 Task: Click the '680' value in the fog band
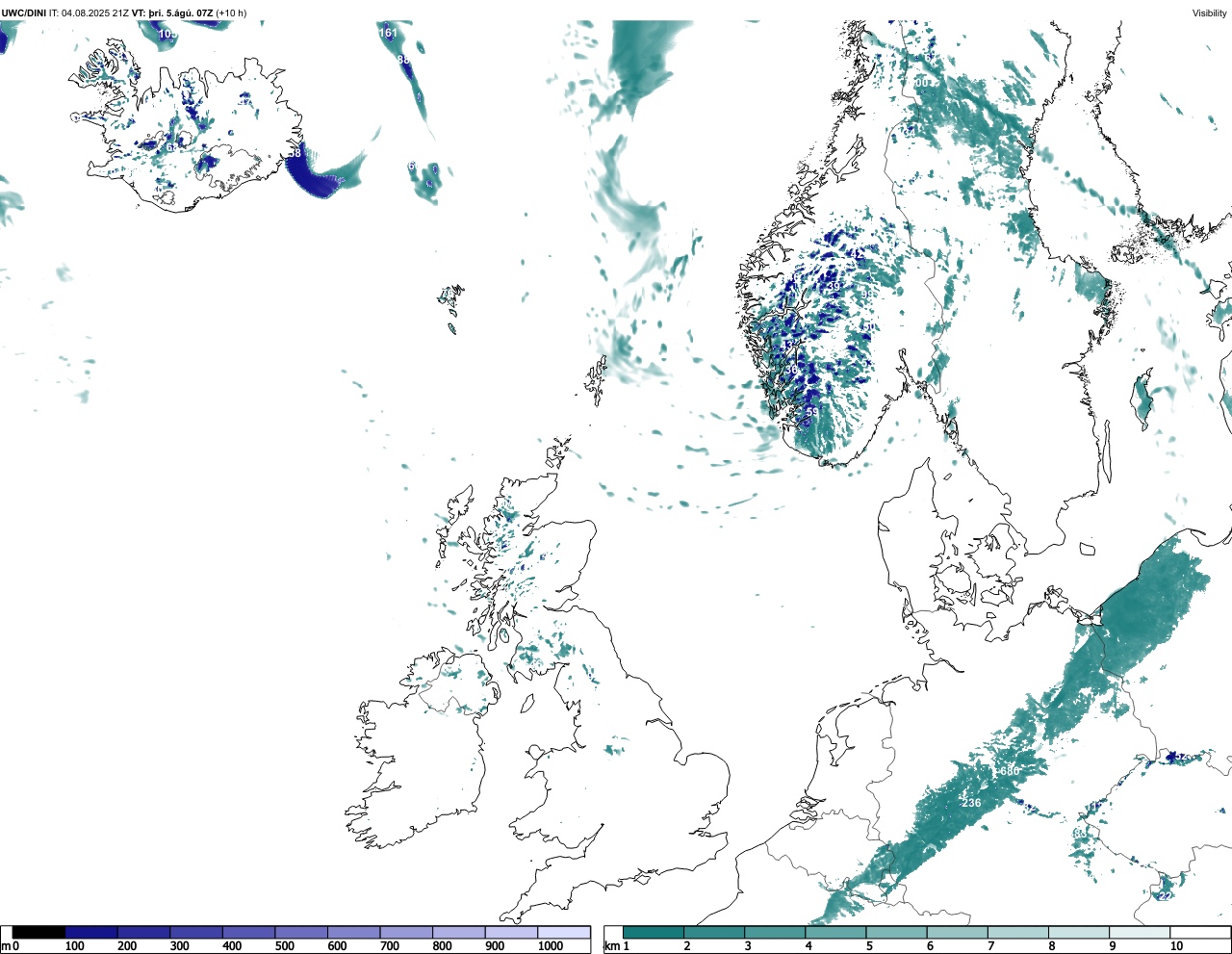(1010, 771)
